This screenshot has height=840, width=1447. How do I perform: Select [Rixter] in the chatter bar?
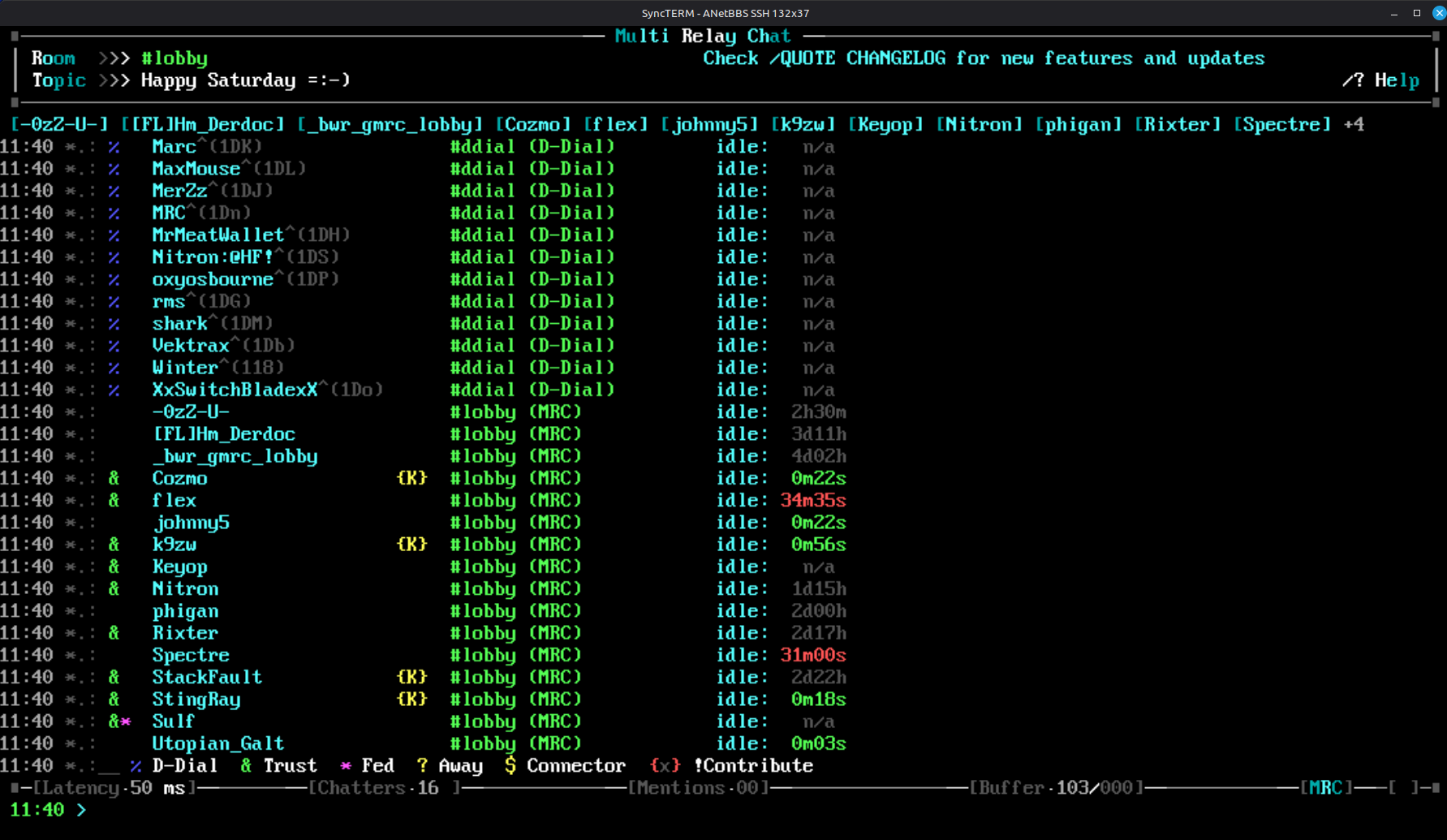[x=1178, y=124]
